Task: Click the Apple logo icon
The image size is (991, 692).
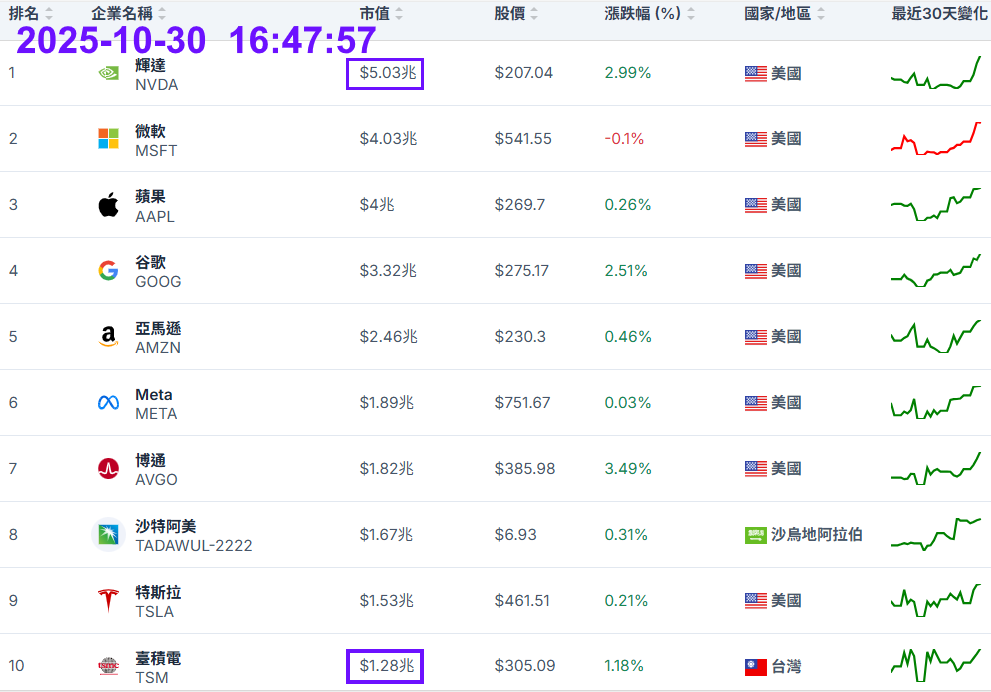Action: (108, 205)
